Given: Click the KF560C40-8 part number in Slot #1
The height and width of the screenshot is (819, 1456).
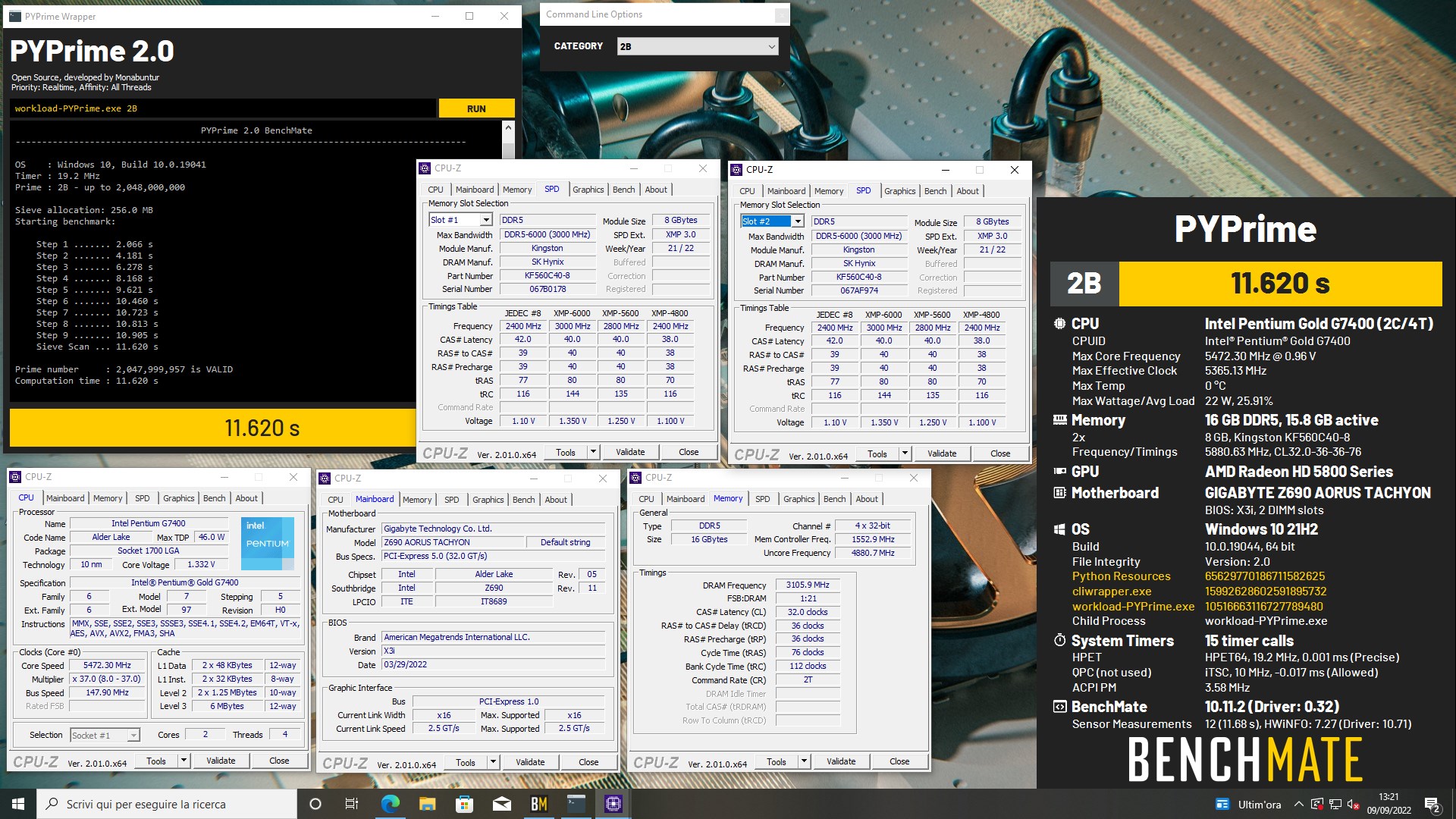Looking at the screenshot, I should (547, 275).
